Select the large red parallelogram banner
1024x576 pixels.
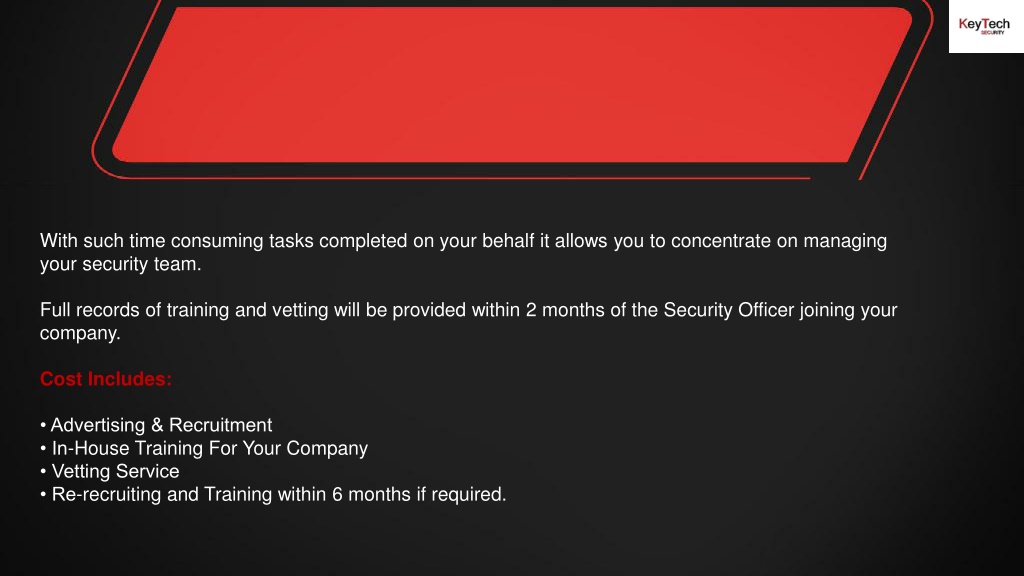click(512, 85)
